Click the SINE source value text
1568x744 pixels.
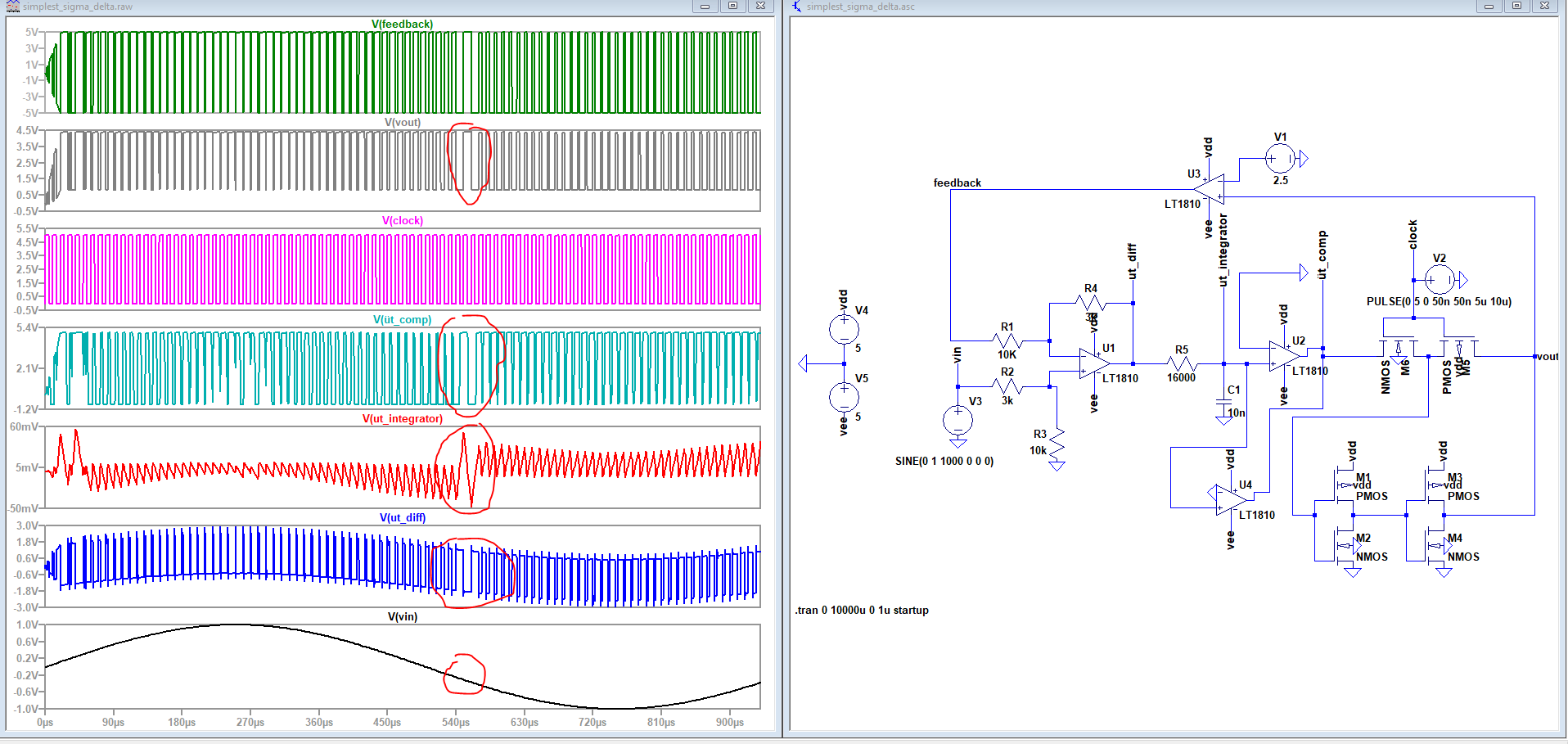tap(944, 461)
